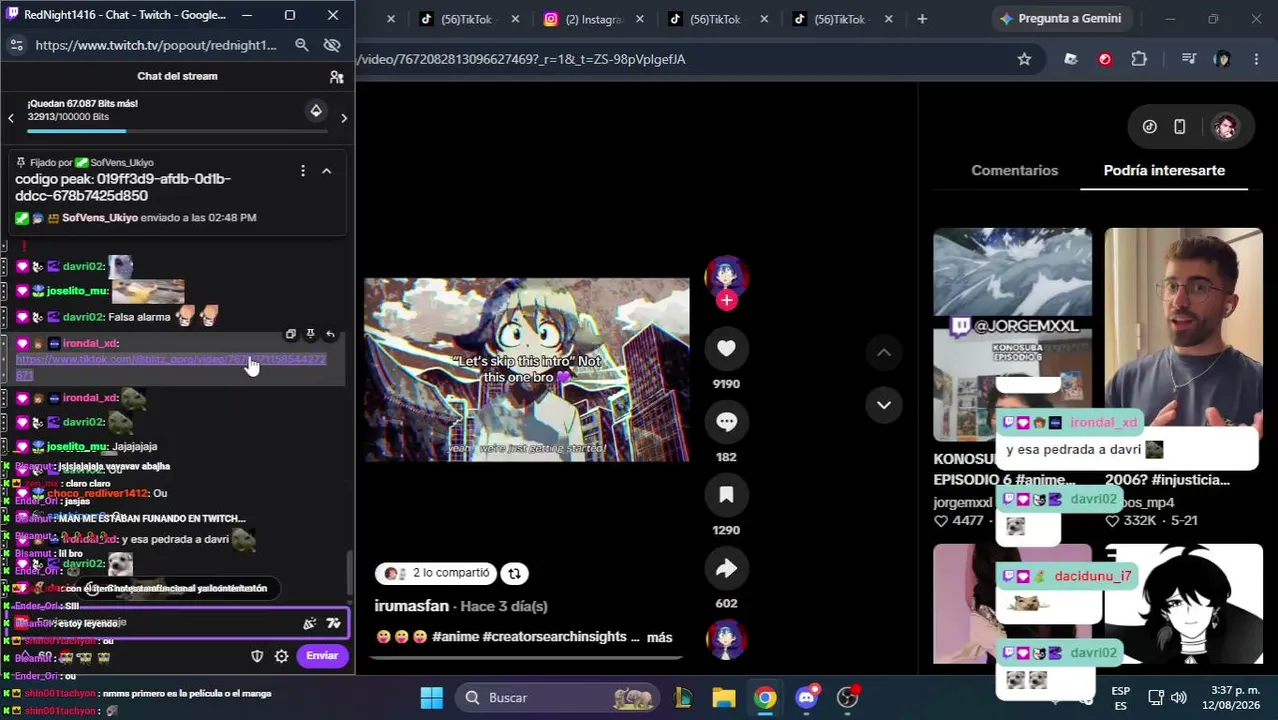Click the shield moderation icon in chat
Screen dimensions: 1278x720
[257, 656]
